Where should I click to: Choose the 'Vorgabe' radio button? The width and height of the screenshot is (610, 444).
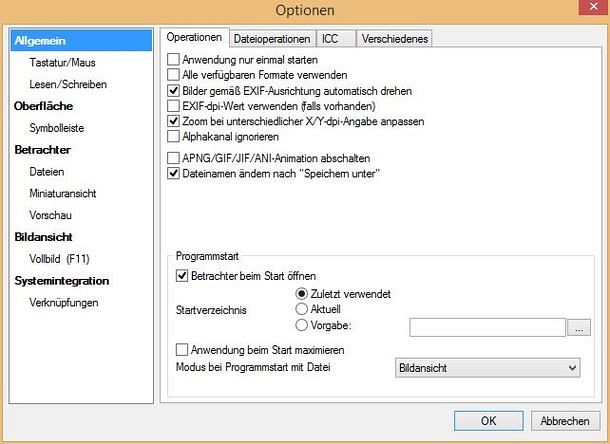click(303, 325)
